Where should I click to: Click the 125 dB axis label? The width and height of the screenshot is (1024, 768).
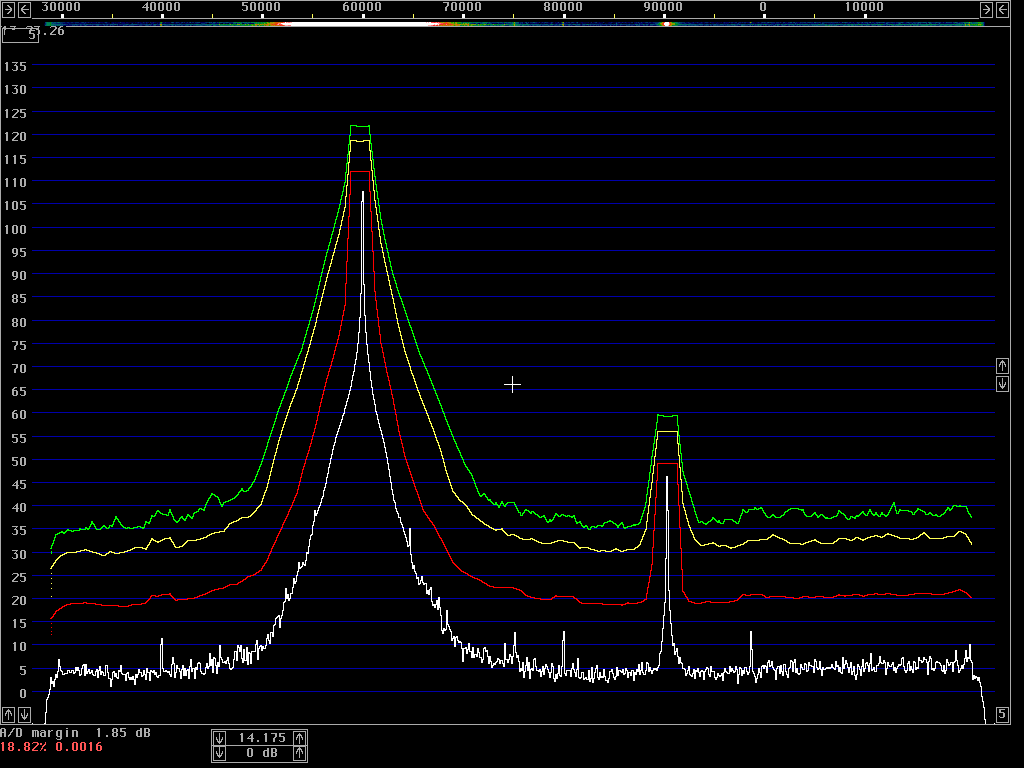pyautogui.click(x=15, y=113)
